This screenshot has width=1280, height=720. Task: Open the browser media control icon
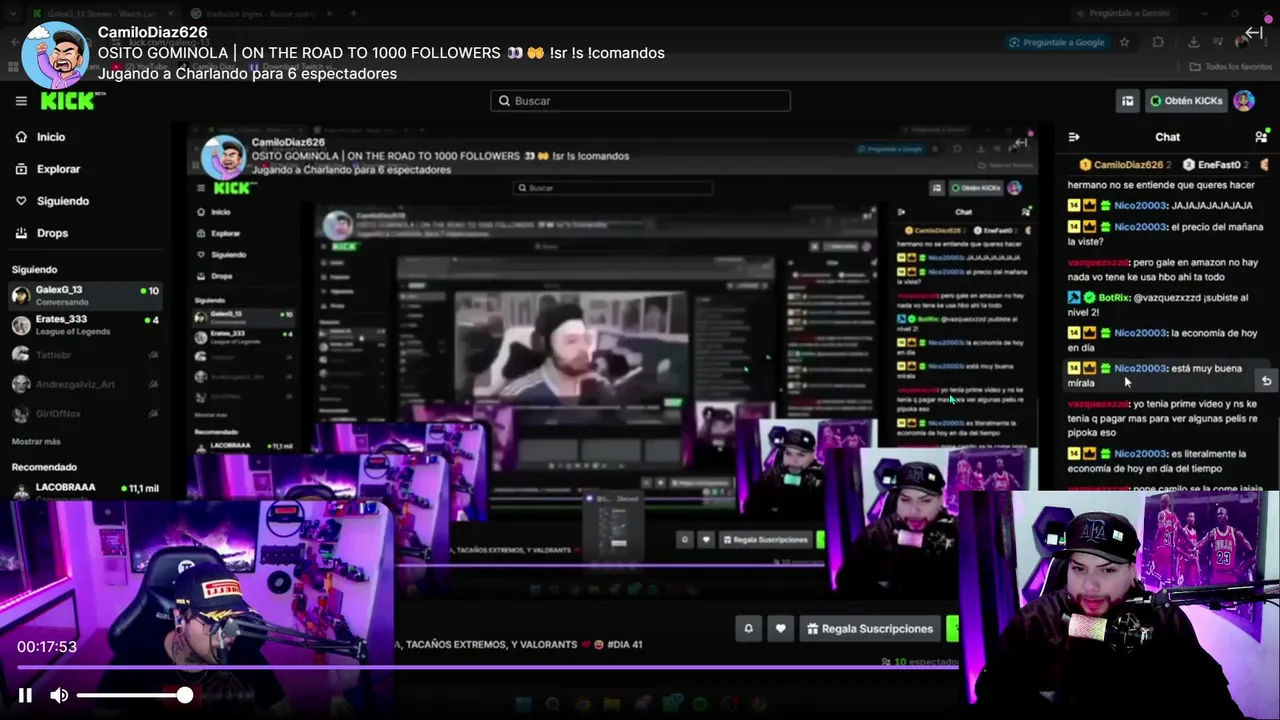pos(1217,42)
